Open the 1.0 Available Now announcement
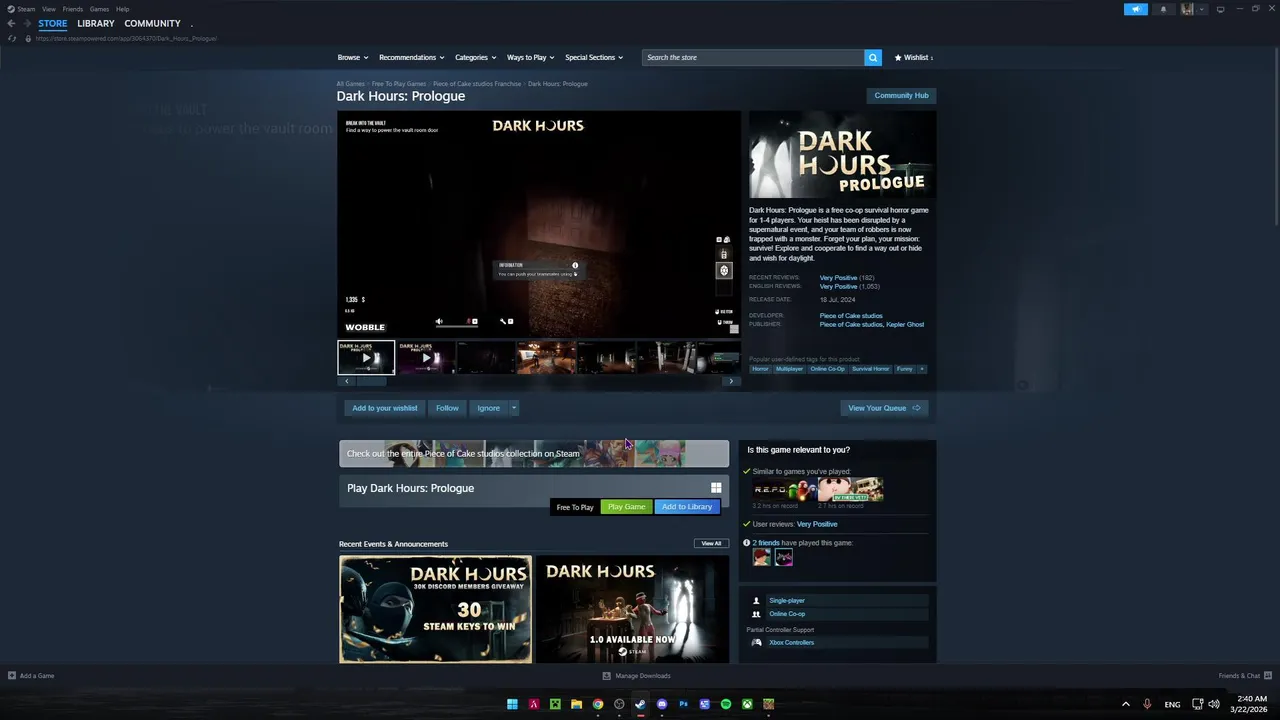Screen dimensions: 1280x720 click(632, 609)
